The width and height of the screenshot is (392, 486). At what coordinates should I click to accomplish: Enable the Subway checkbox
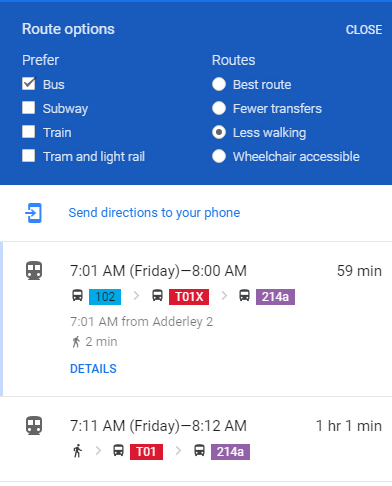pos(29,108)
